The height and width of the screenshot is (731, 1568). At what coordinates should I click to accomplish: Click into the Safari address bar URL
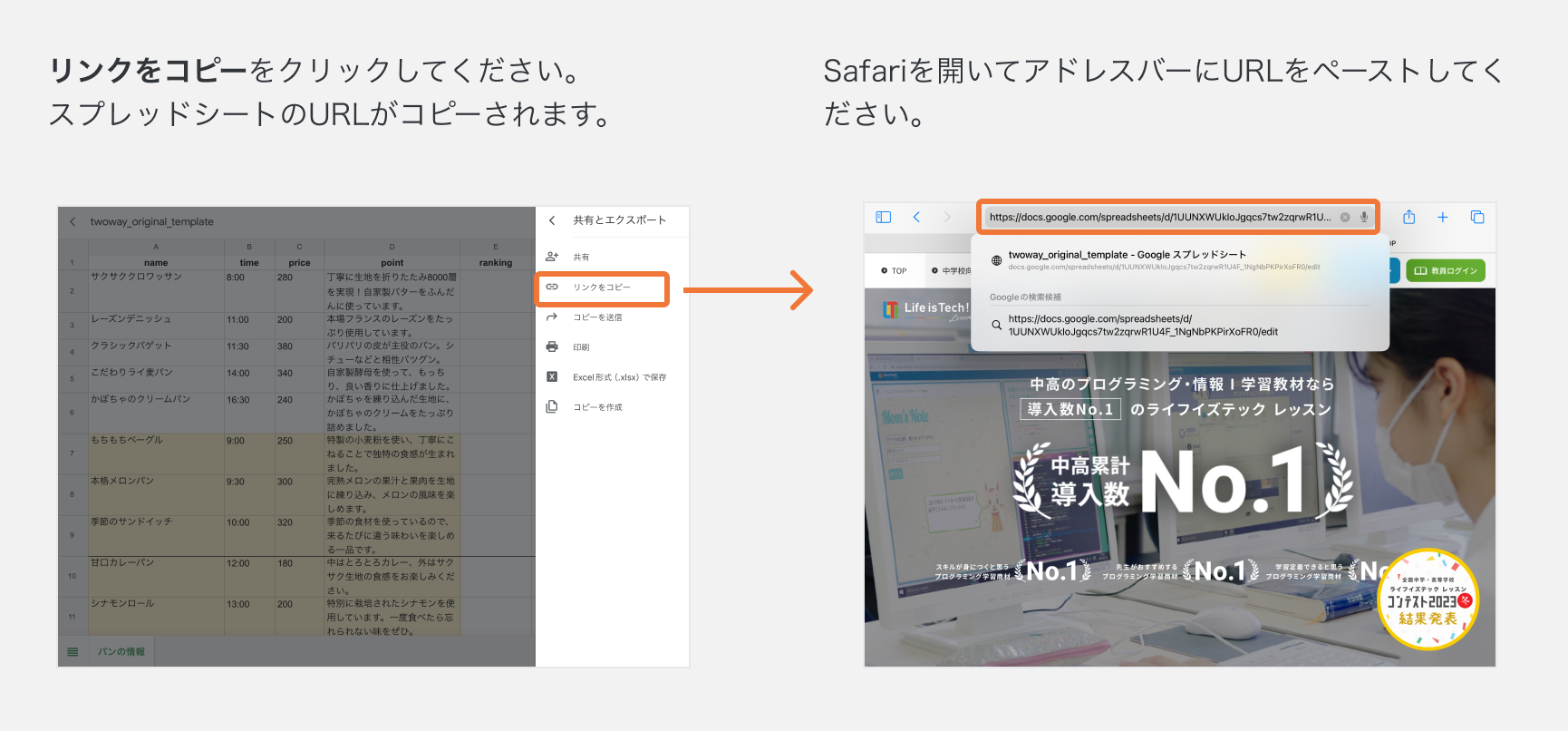pos(1160,218)
